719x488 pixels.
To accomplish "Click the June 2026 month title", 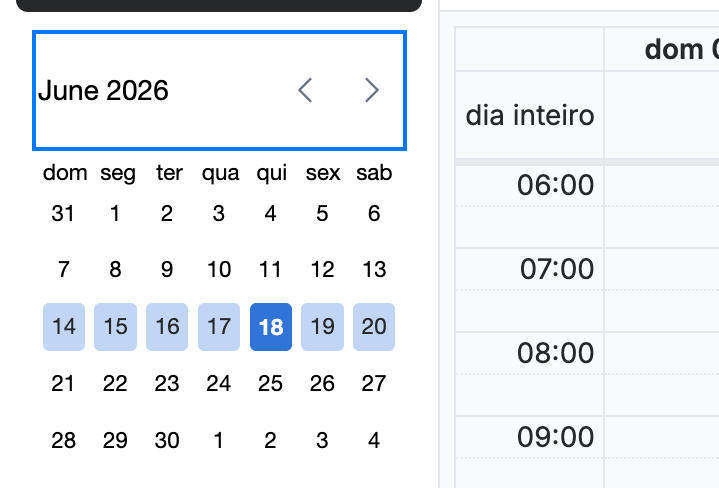I will click(x=103, y=90).
